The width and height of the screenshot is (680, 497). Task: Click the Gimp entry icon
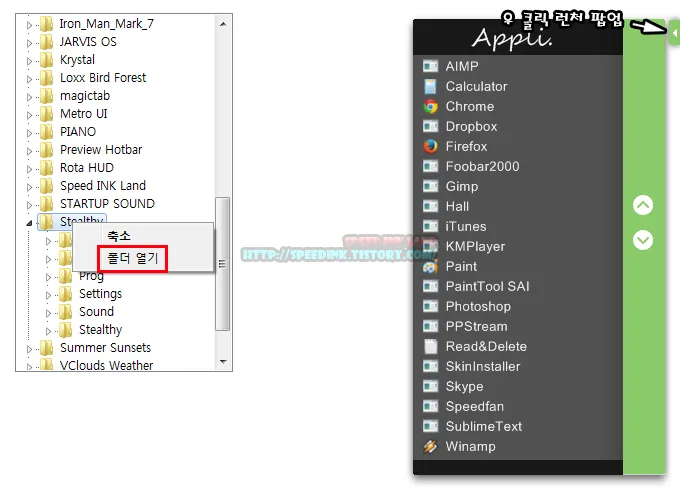[x=430, y=186]
